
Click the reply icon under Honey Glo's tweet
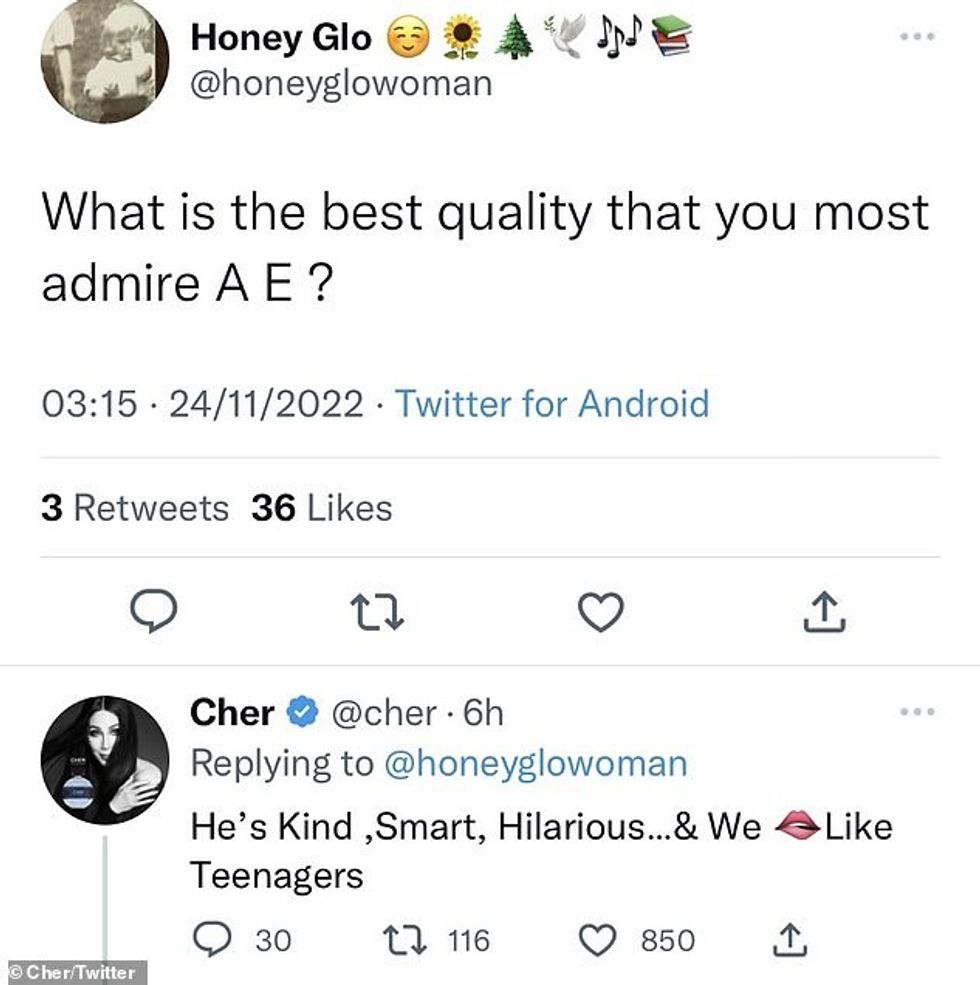(154, 611)
